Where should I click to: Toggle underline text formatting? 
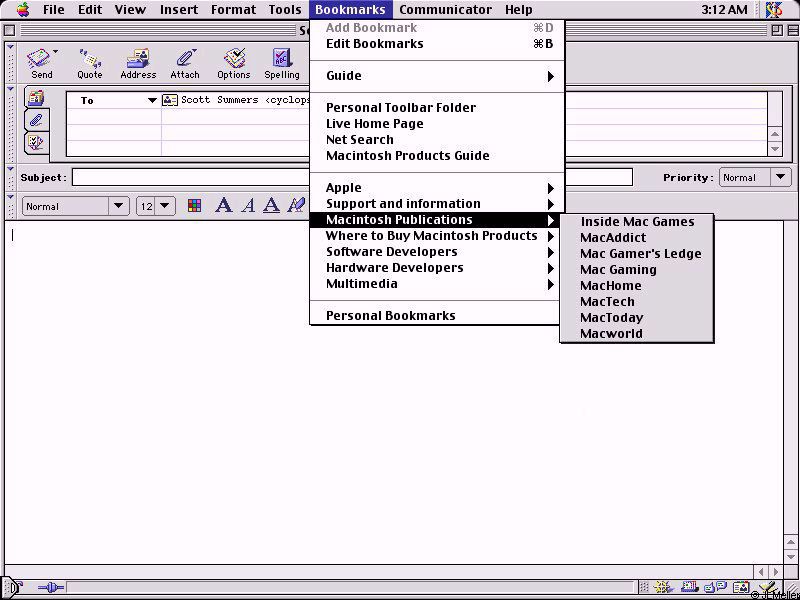pos(271,206)
